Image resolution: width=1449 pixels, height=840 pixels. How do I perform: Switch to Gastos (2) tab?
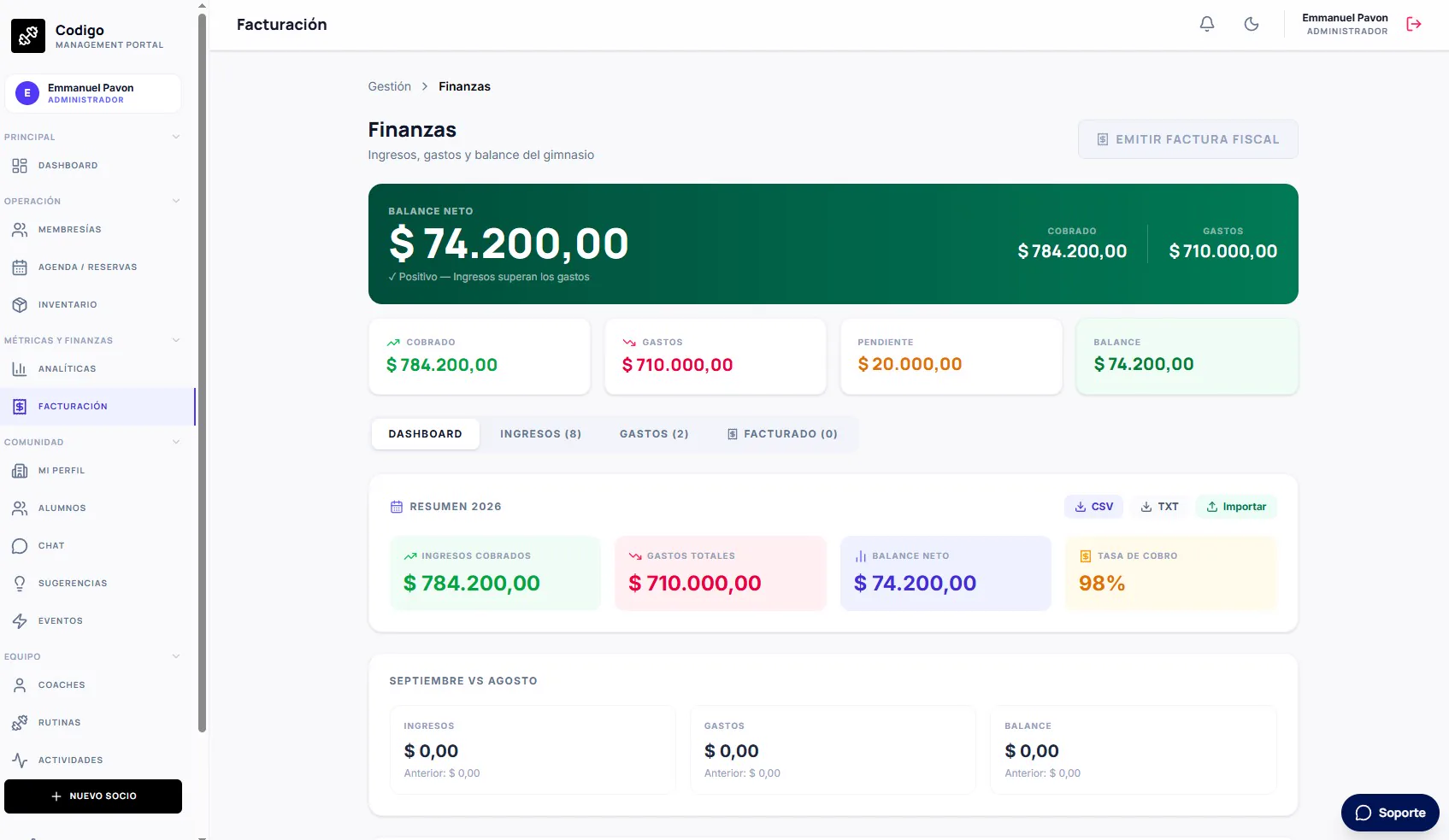click(654, 434)
